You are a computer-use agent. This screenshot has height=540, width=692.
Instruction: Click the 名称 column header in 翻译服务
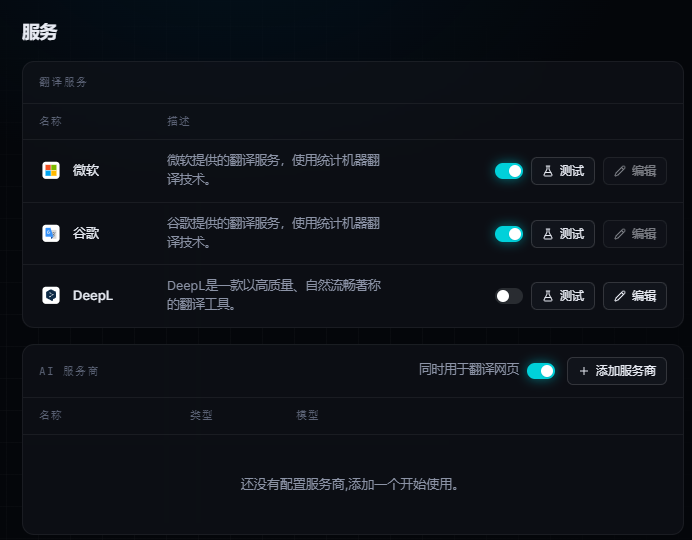coord(50,121)
